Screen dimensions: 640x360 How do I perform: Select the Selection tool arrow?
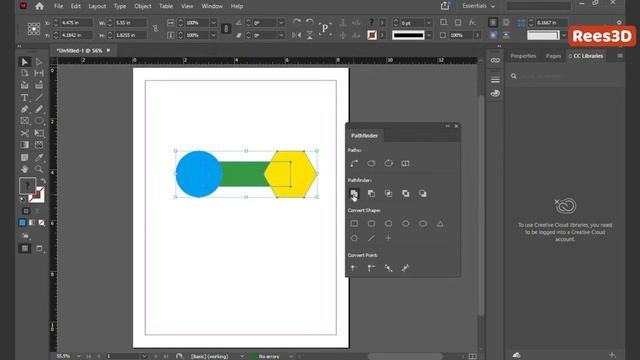coord(25,62)
